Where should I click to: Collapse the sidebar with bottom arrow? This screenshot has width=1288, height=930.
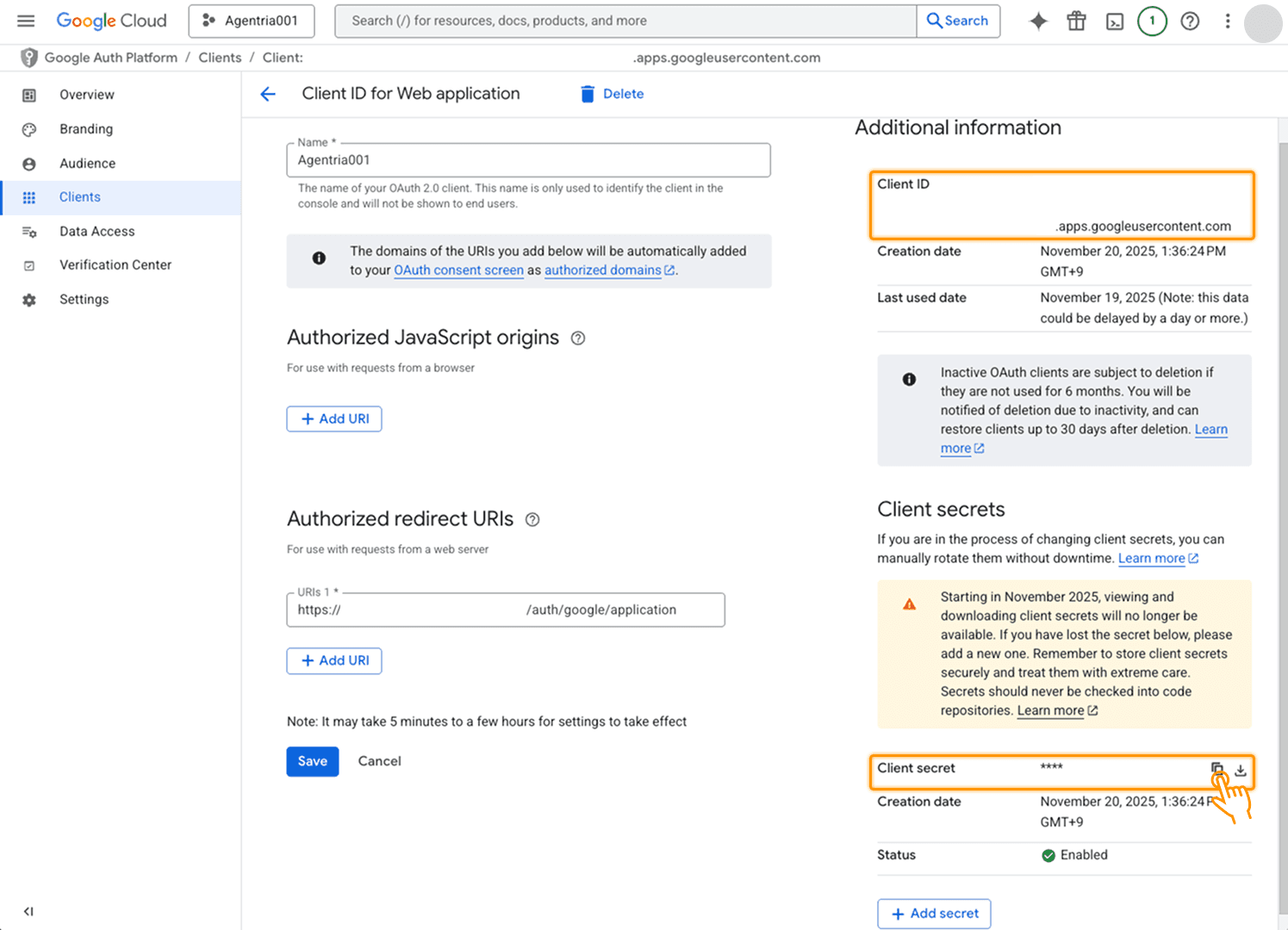[x=28, y=911]
